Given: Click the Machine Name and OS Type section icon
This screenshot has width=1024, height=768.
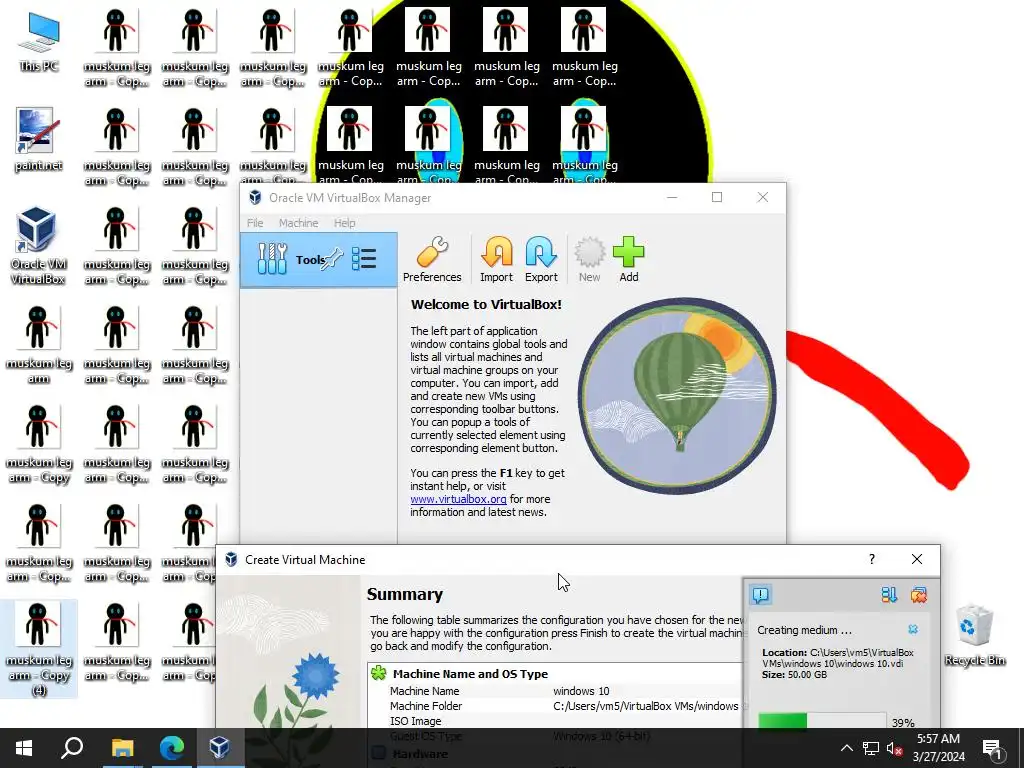Looking at the screenshot, I should click(378, 673).
